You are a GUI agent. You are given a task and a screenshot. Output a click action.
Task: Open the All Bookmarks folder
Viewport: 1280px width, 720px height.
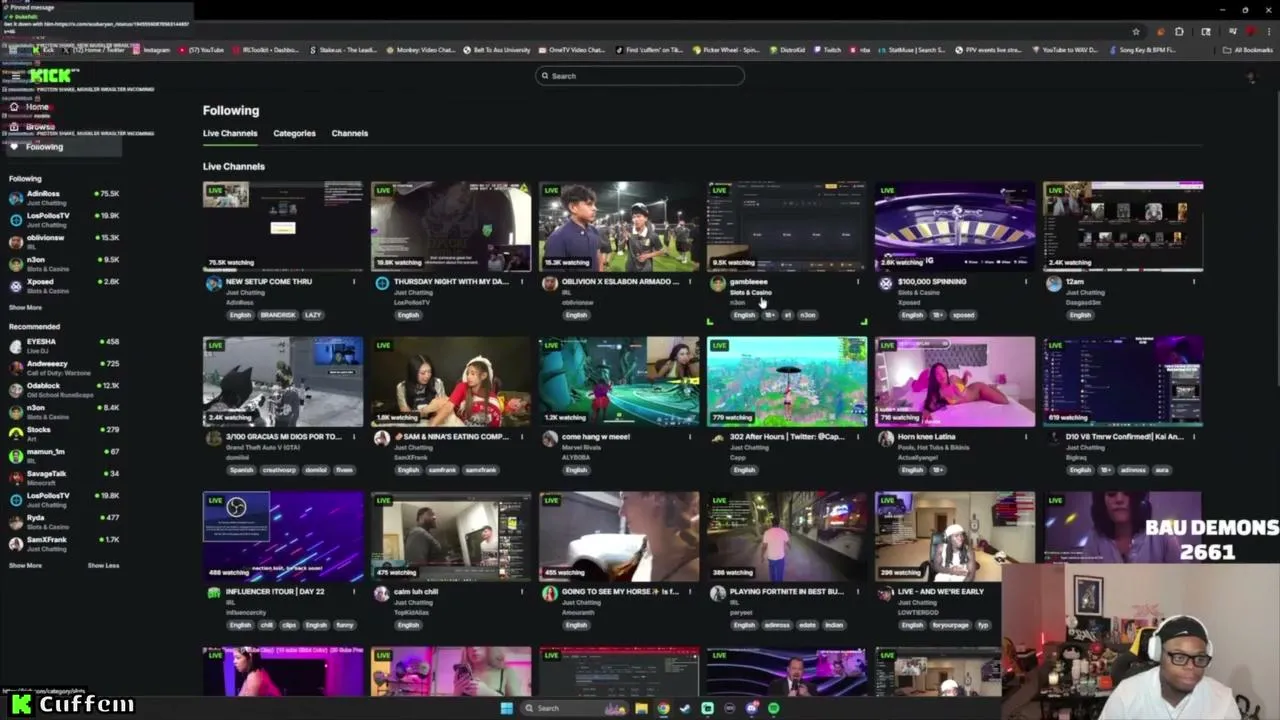[1249, 50]
